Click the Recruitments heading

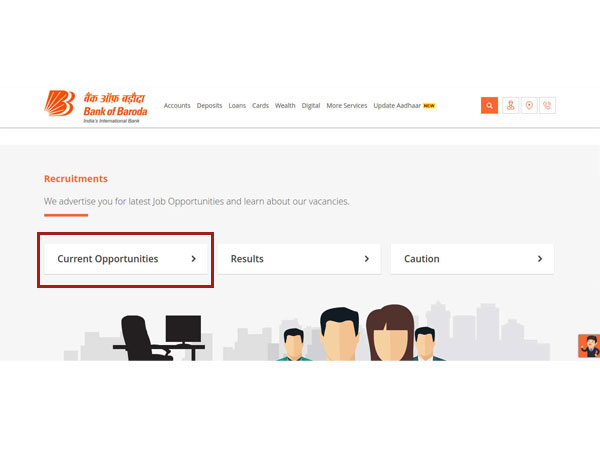76,179
